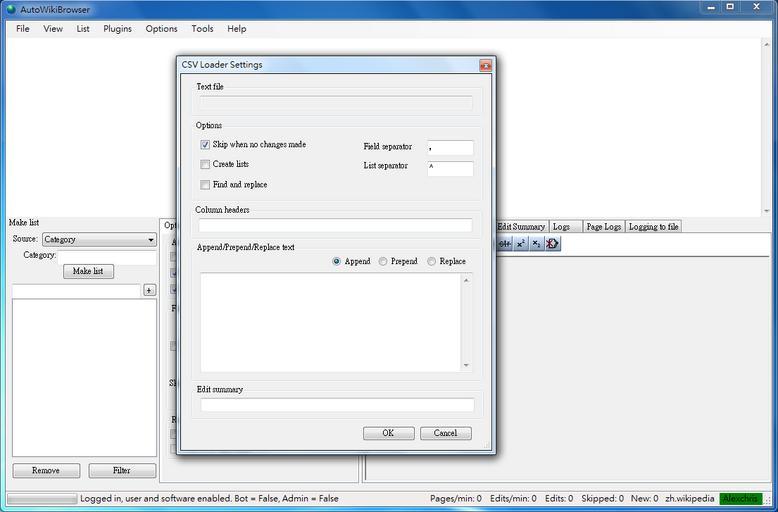The height and width of the screenshot is (512, 778).
Task: Click the text area scrollbar down arrow
Action: (466, 366)
